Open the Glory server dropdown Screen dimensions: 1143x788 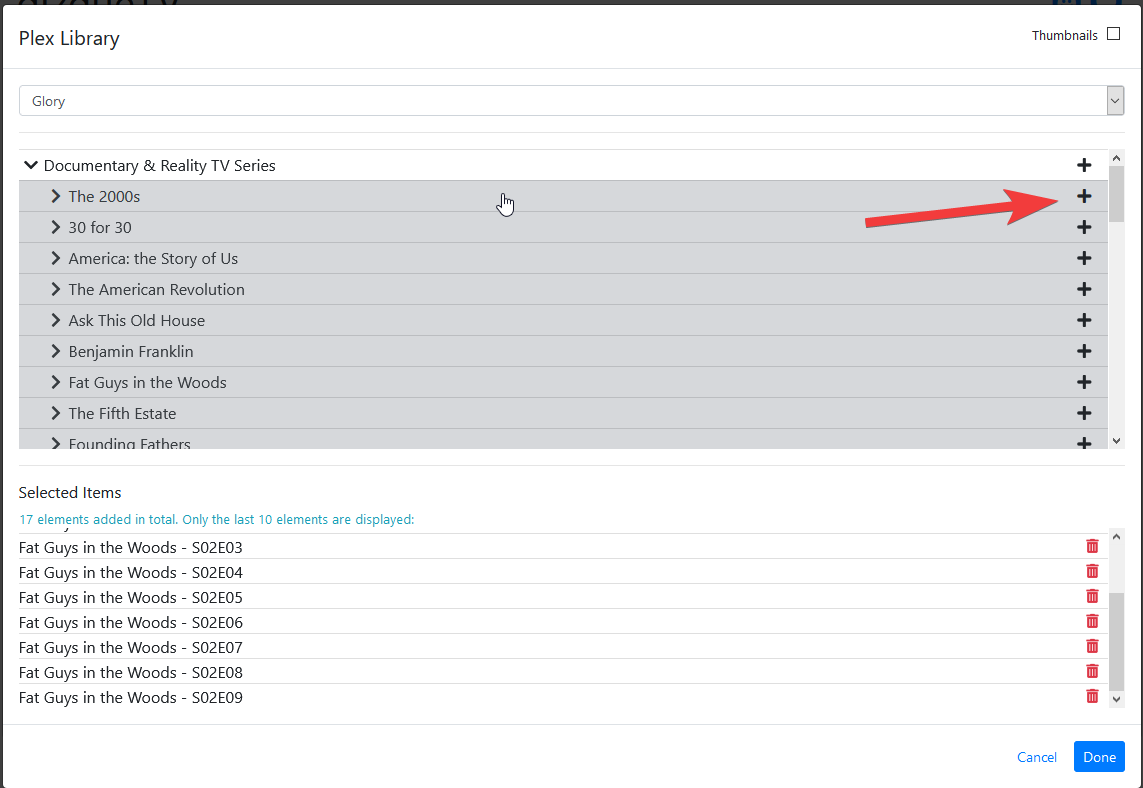[x=572, y=101]
